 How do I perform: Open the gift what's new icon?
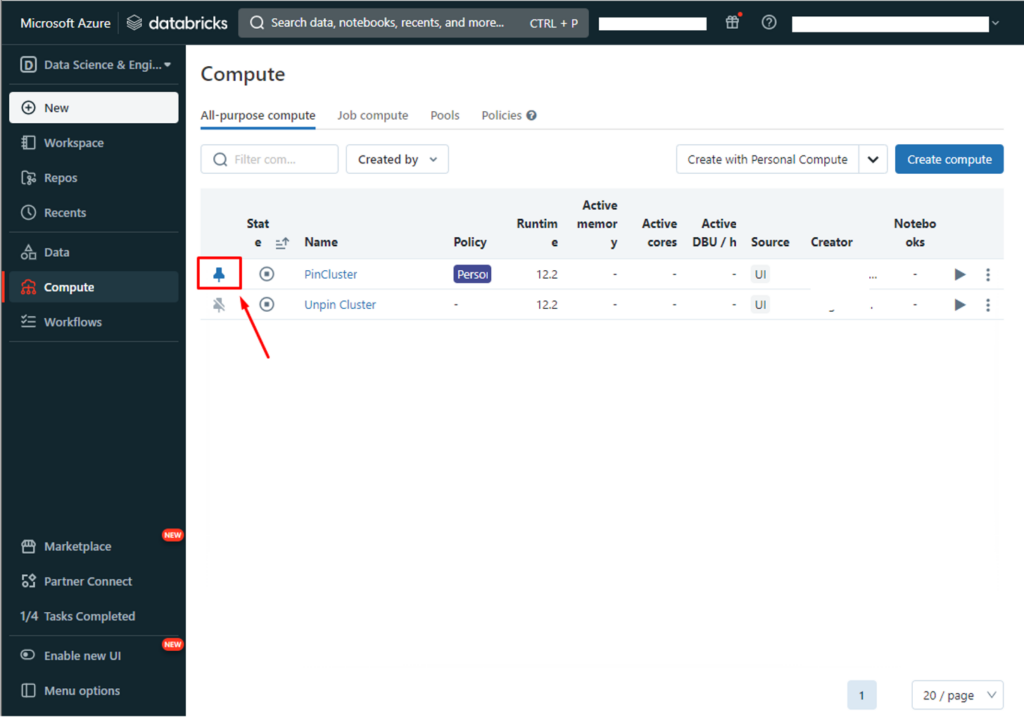(x=733, y=22)
